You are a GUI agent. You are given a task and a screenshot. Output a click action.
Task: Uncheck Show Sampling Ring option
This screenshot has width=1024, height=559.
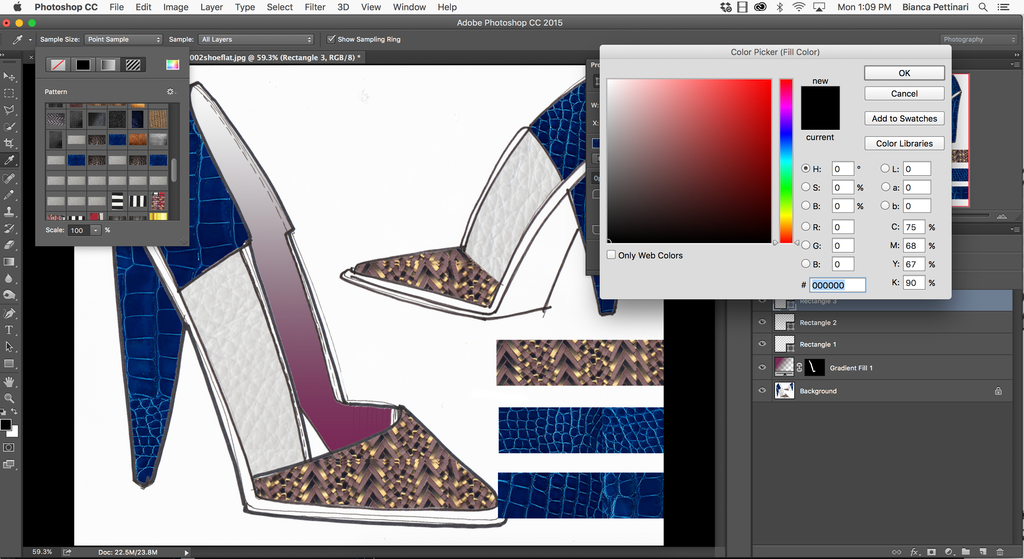click(332, 39)
